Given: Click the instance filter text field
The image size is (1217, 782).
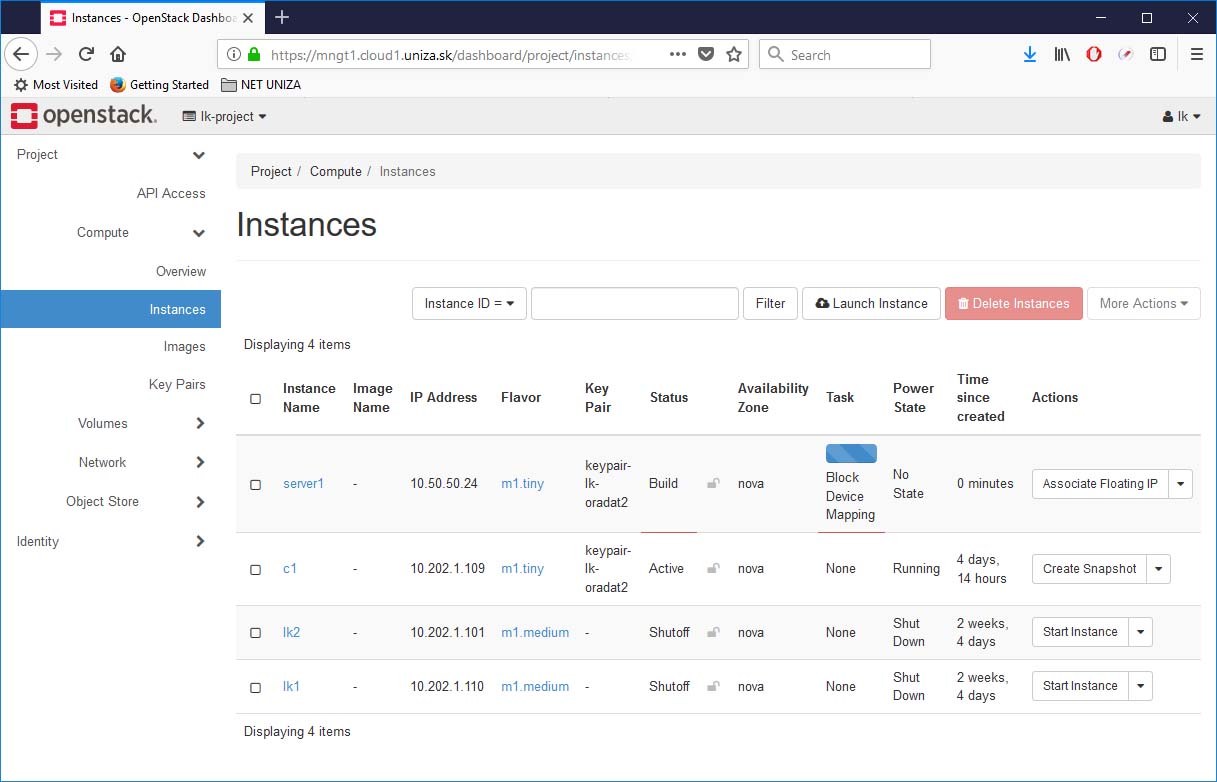Looking at the screenshot, I should [x=635, y=303].
